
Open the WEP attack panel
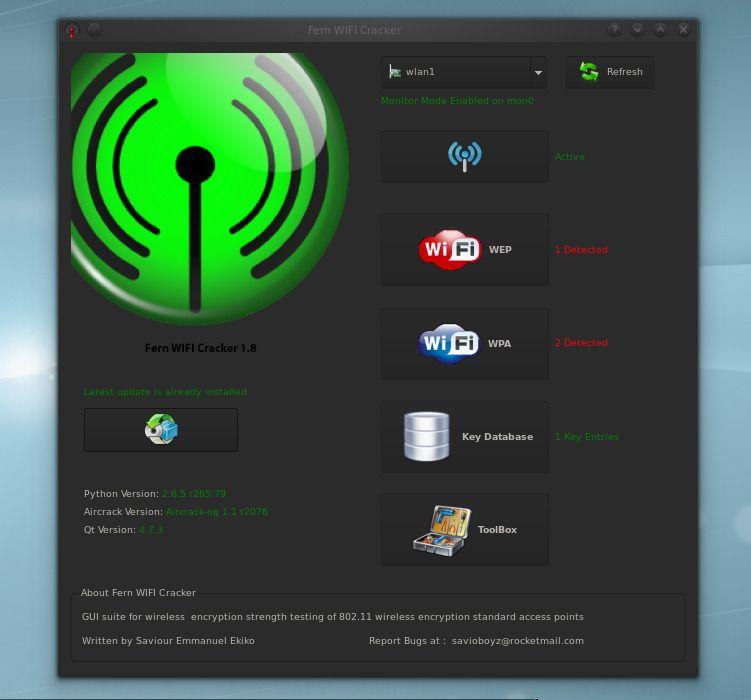click(465, 249)
